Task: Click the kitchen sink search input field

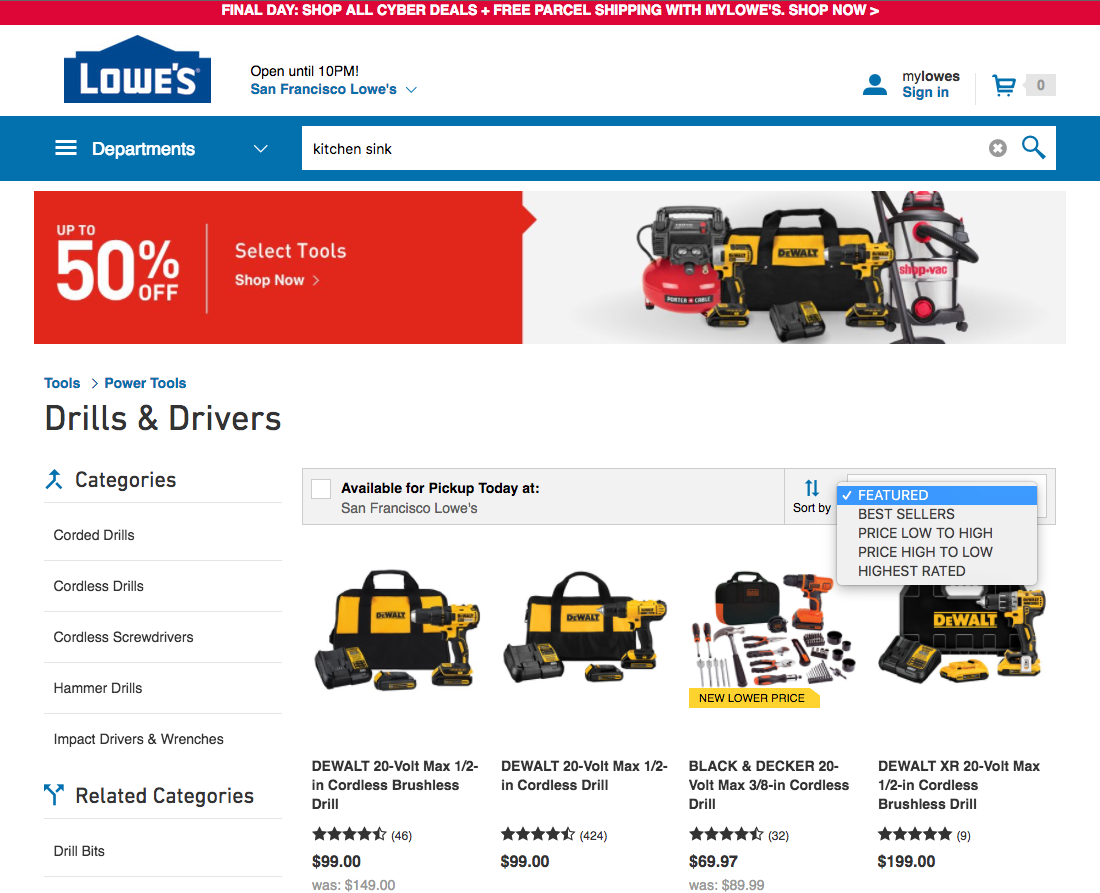Action: [644, 149]
